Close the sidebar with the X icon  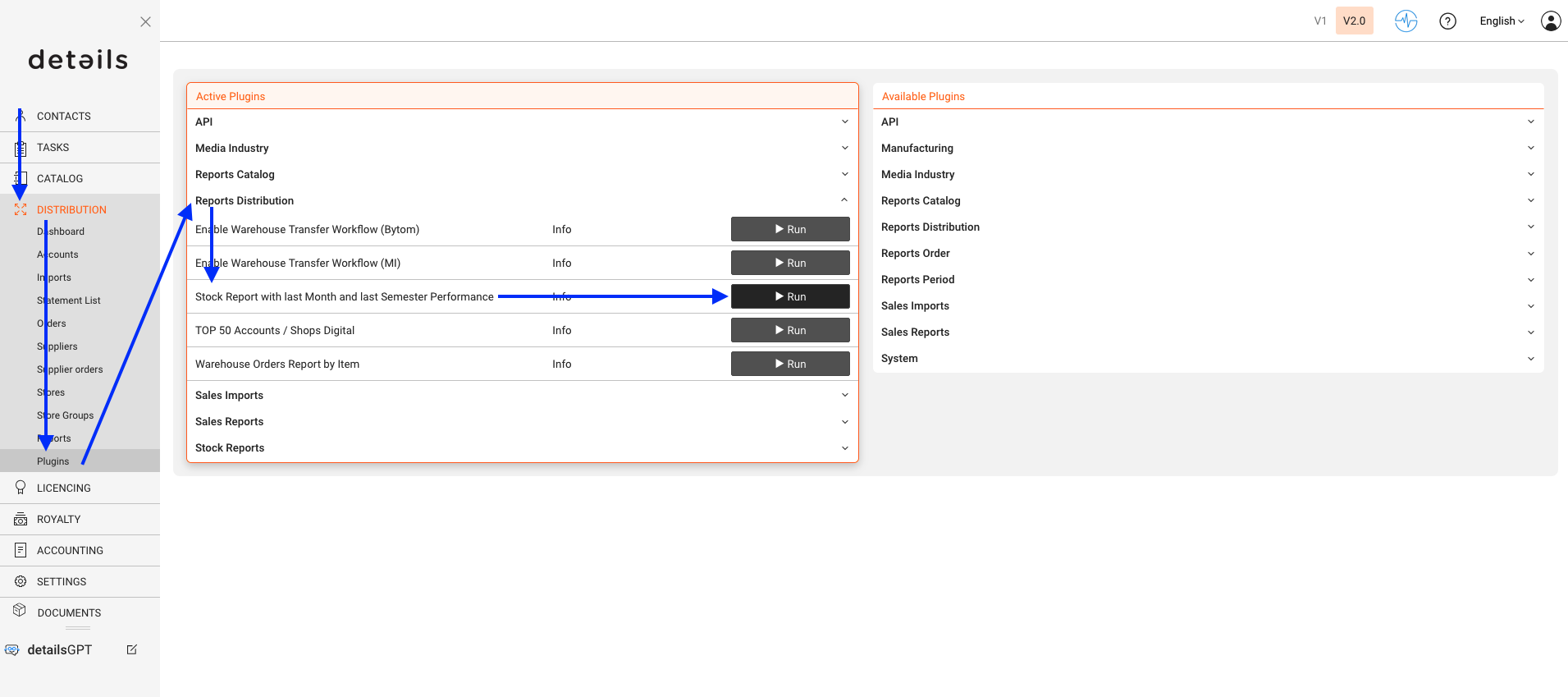pos(145,22)
